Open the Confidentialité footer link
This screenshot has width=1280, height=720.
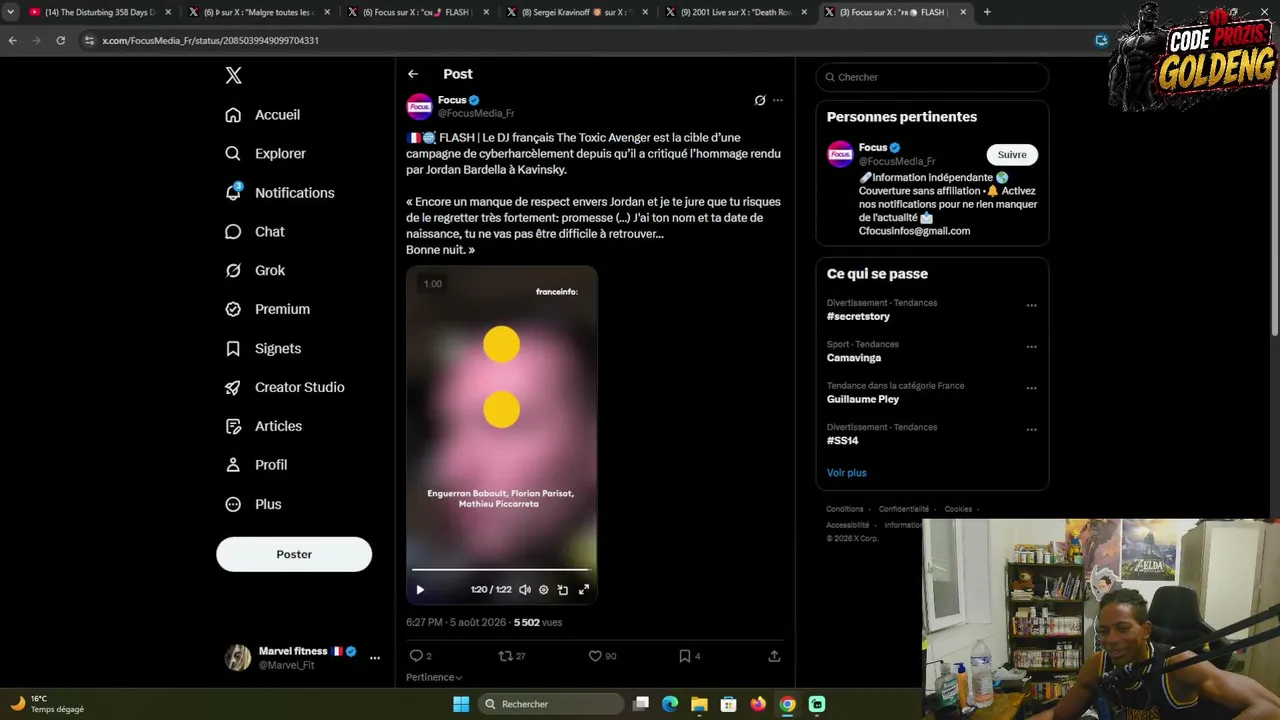pos(904,509)
